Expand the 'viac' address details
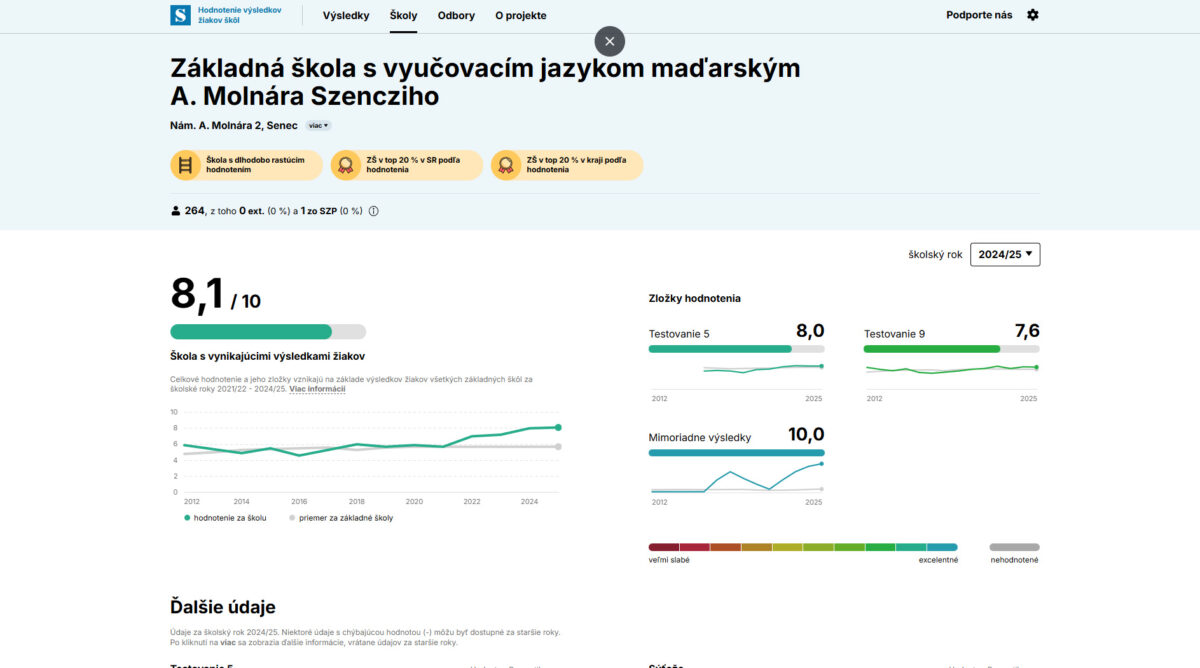The width and height of the screenshot is (1200, 668). click(318, 126)
